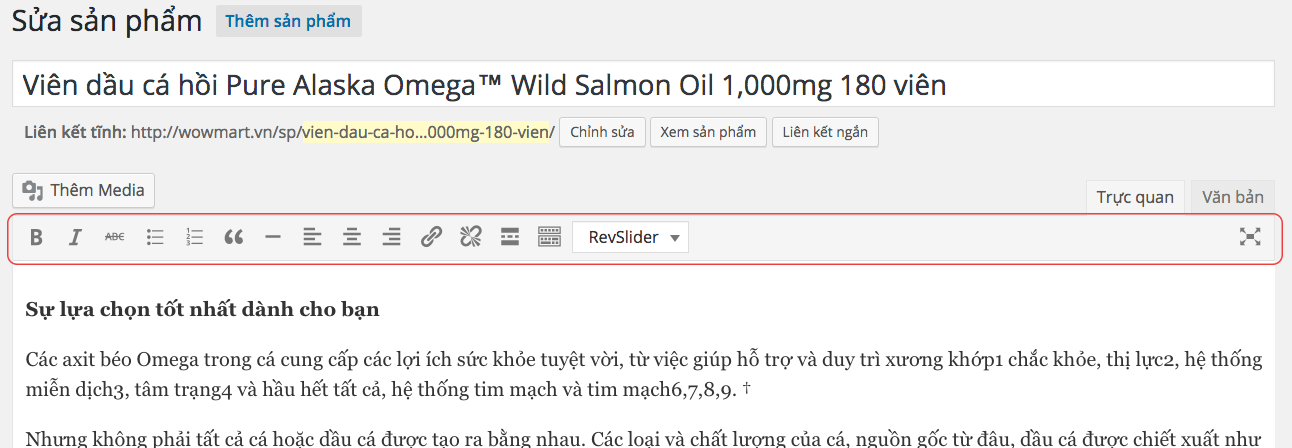The image size is (1292, 448).
Task: Click paragraph starting 'Nhưng không phải tất cả'
Action: pyautogui.click(x=644, y=437)
